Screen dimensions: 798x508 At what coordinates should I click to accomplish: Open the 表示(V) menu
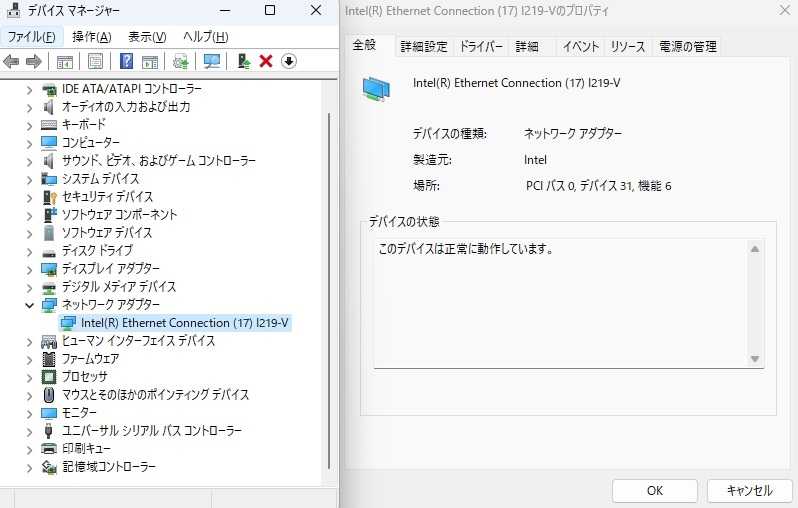[147, 37]
